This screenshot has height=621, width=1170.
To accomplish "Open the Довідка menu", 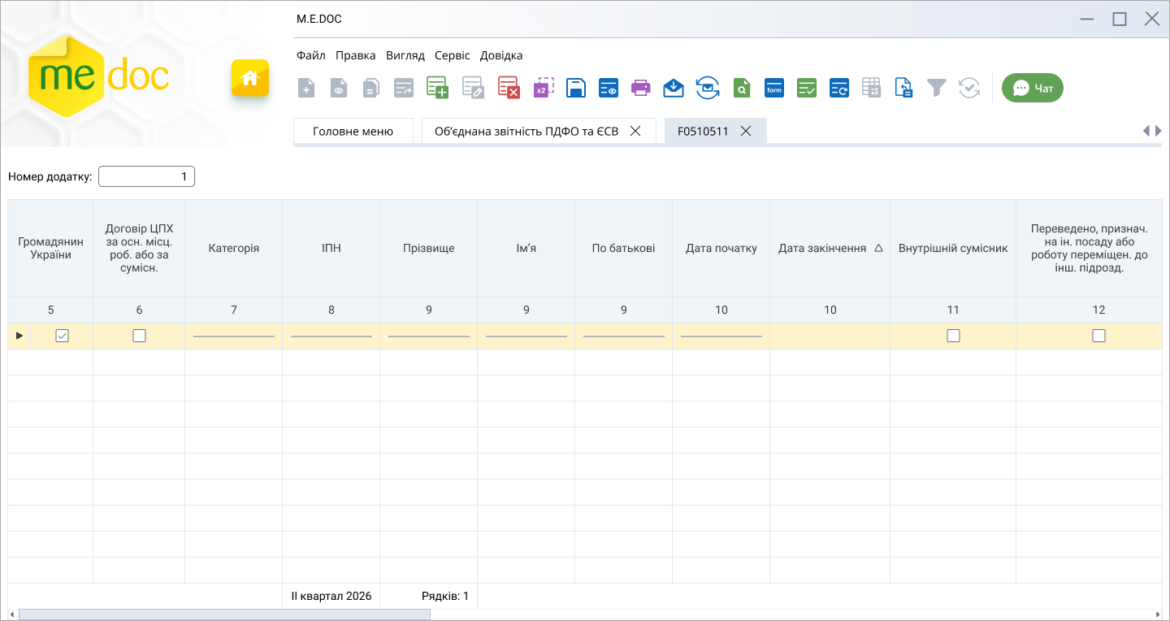I will click(x=501, y=55).
